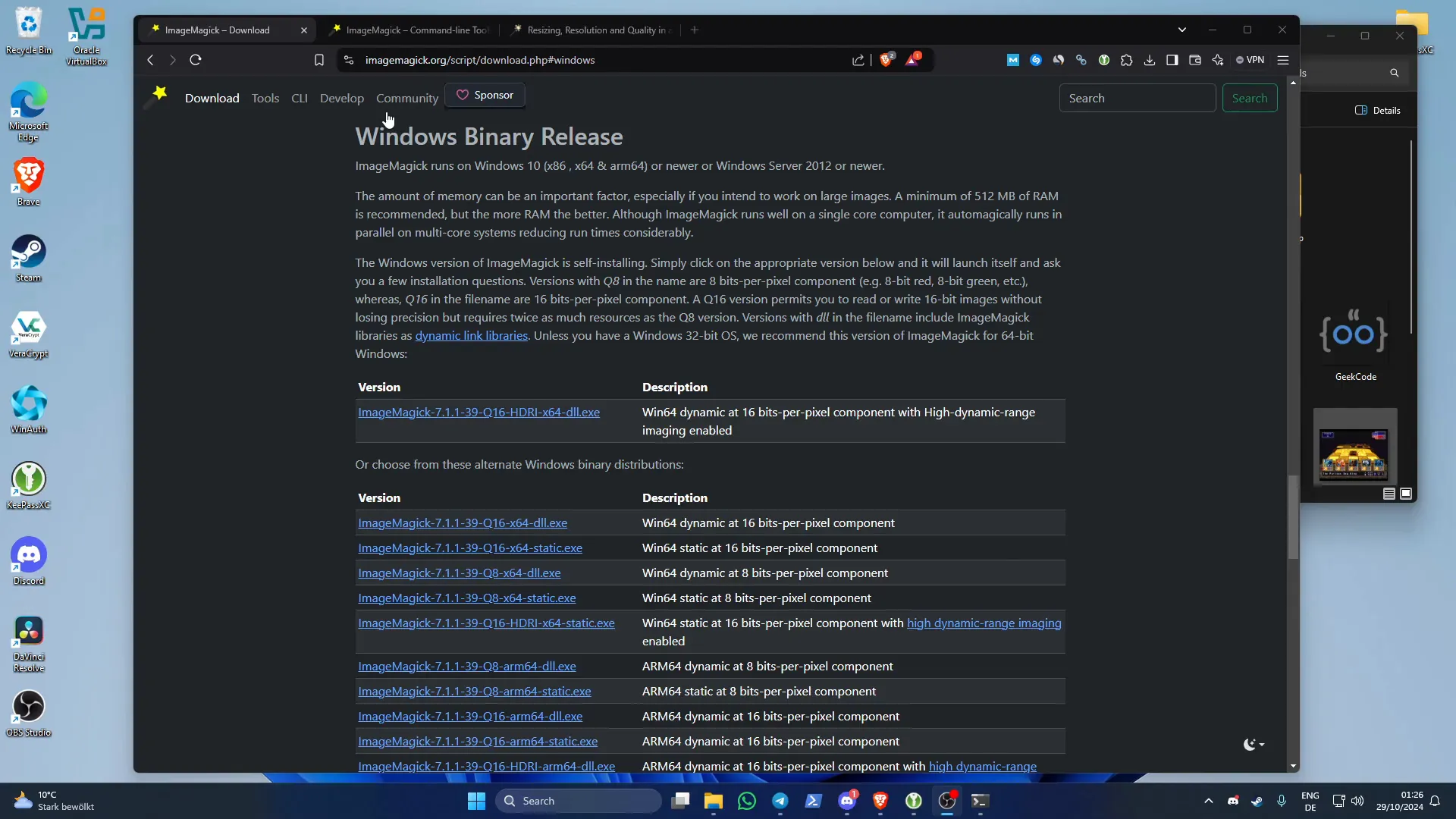The height and width of the screenshot is (819, 1456).
Task: Click the Sponsor heart button
Action: (485, 96)
